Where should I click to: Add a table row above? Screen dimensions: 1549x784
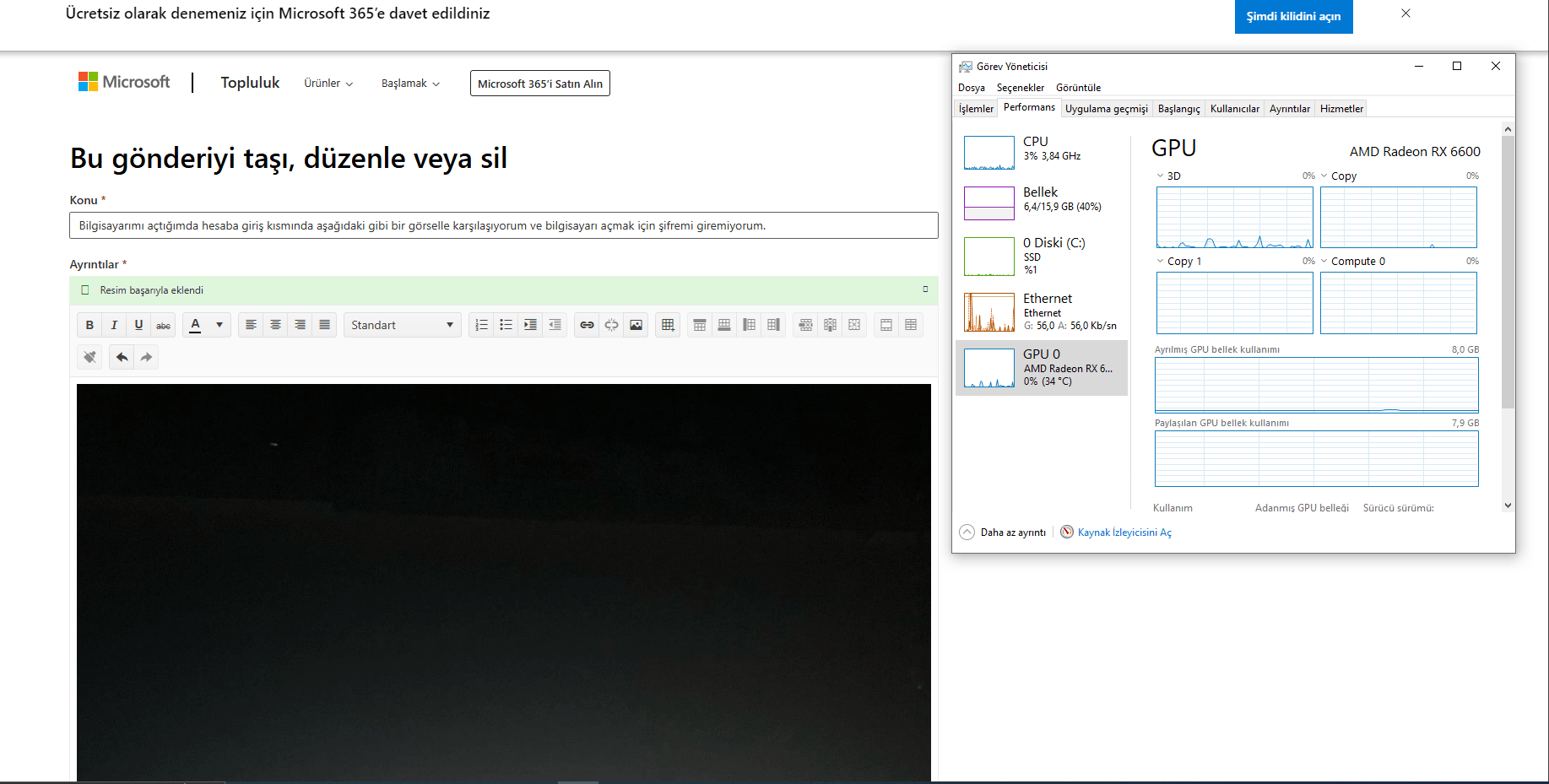click(x=700, y=325)
